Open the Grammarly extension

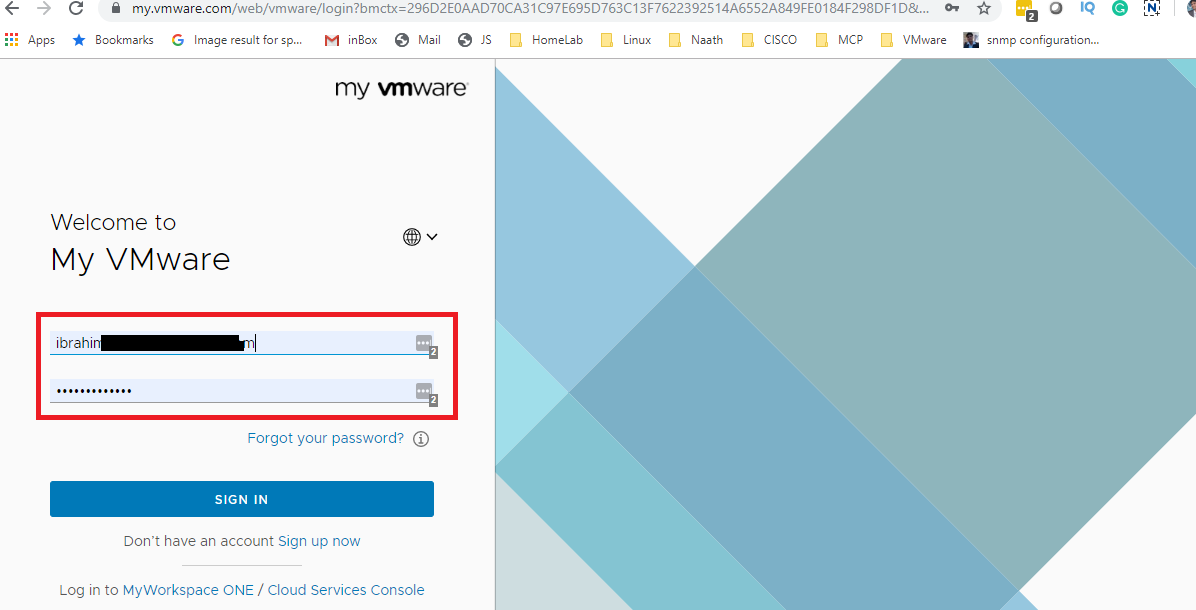(1119, 8)
